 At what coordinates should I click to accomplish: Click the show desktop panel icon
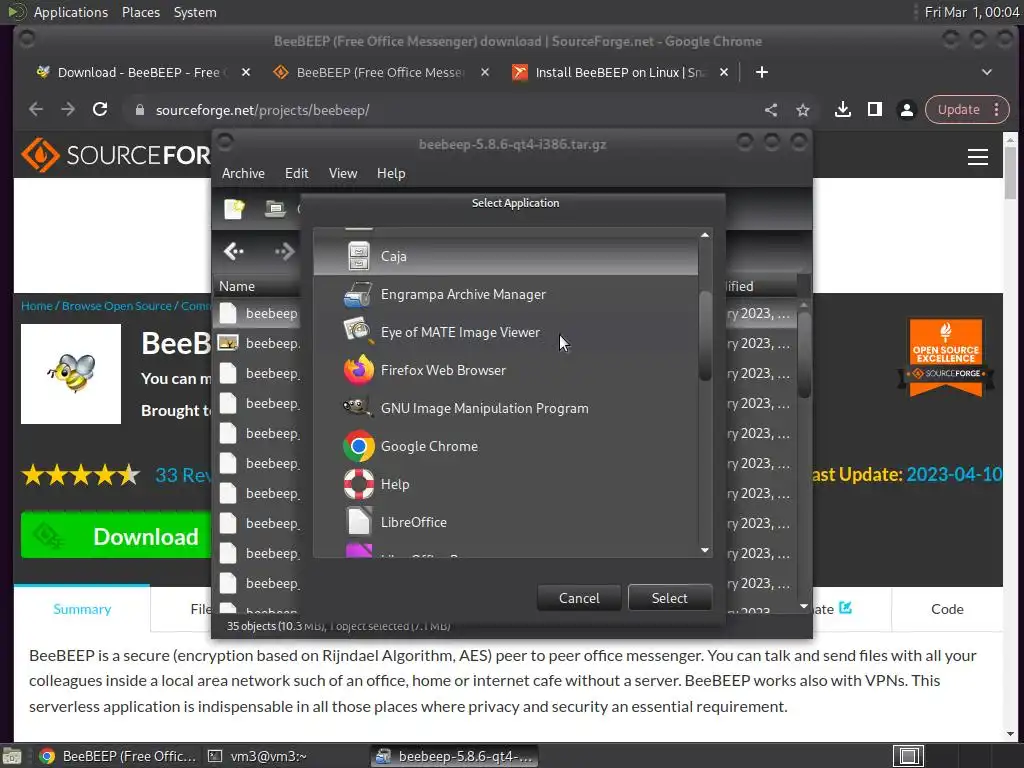pos(12,756)
